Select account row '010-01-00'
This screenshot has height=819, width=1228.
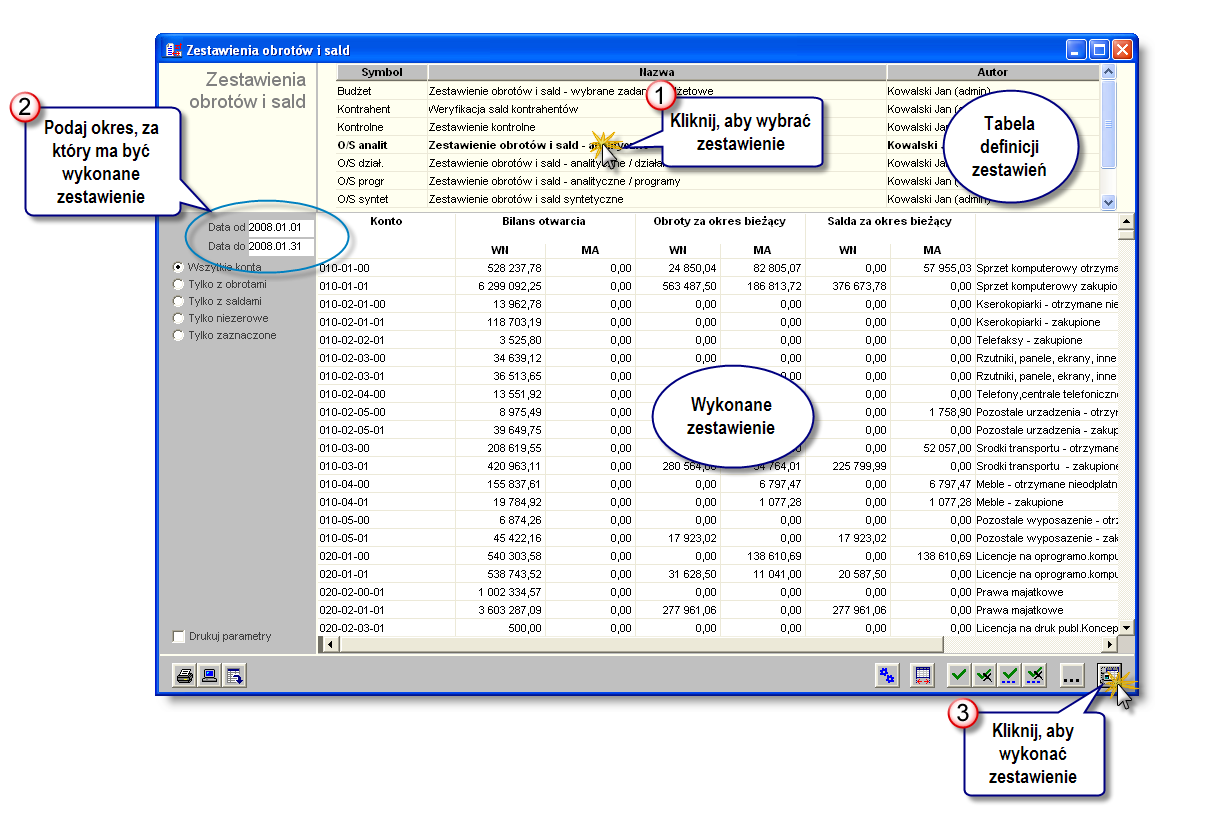coord(717,268)
